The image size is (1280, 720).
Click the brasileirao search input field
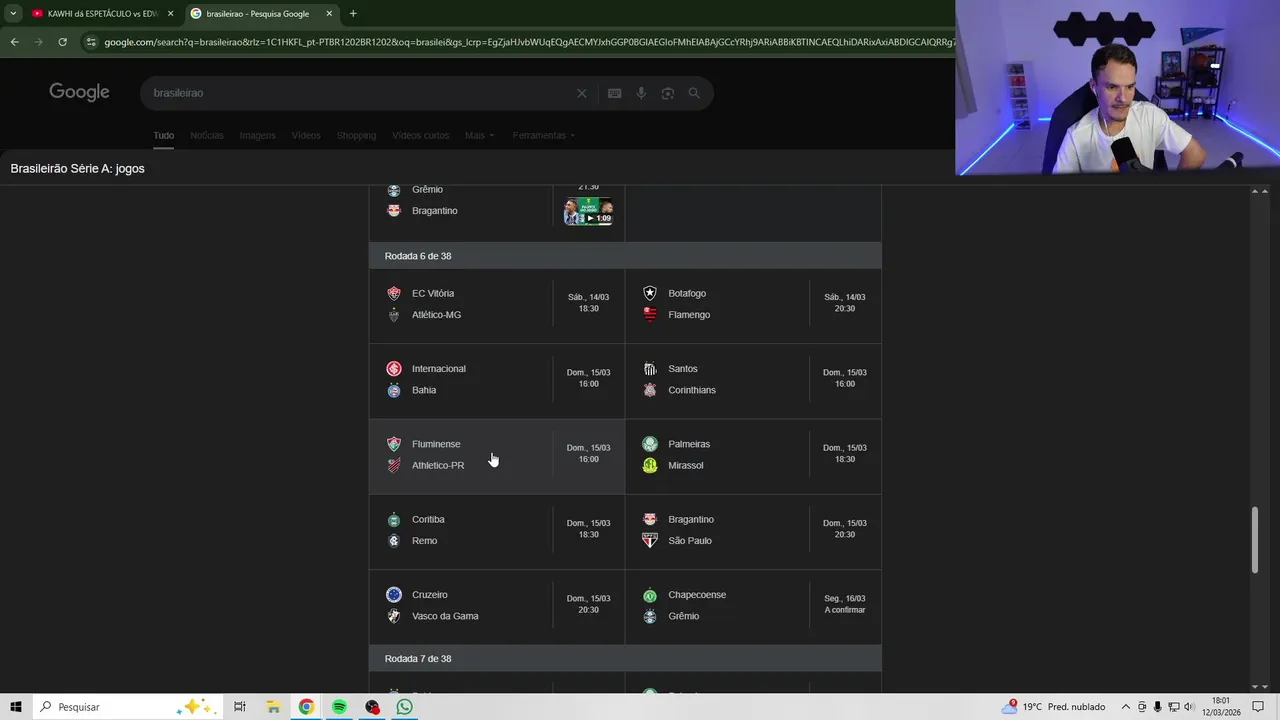point(360,93)
